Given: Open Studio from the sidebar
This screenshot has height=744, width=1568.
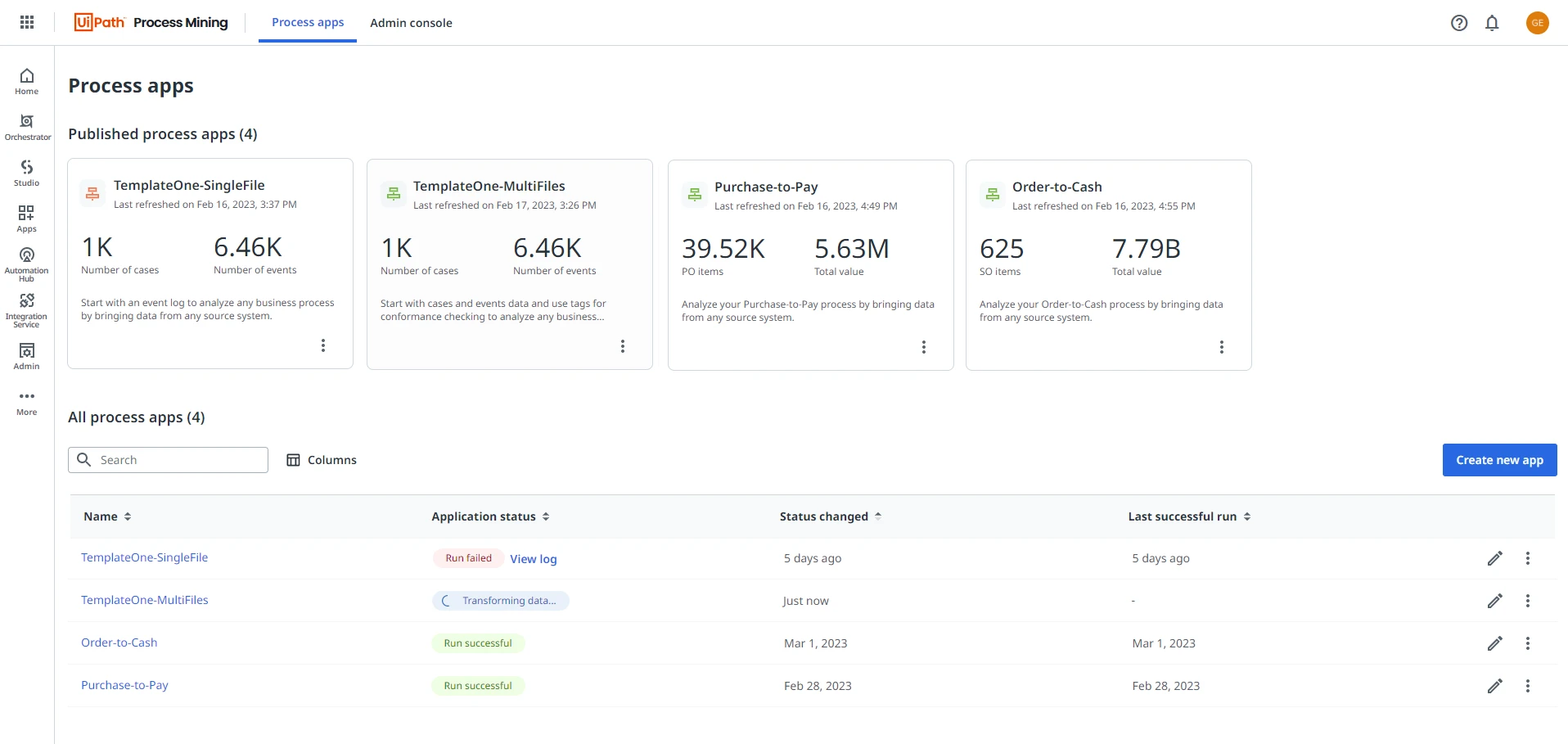Looking at the screenshot, I should tap(27, 173).
